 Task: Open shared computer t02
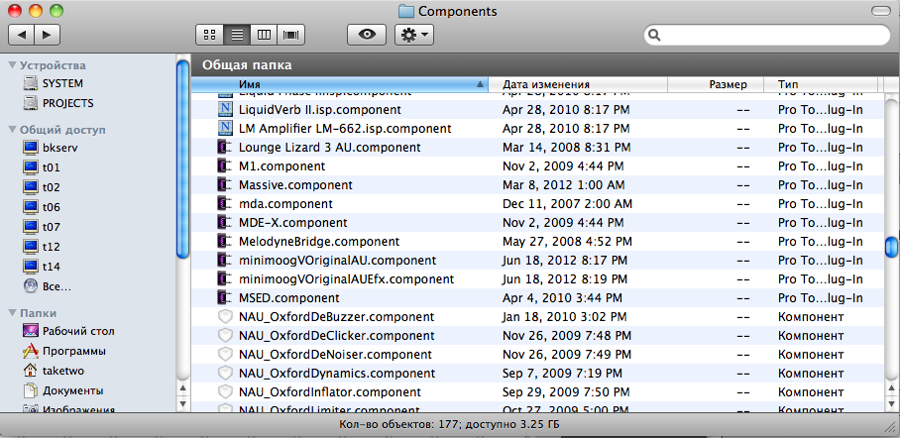(41, 188)
